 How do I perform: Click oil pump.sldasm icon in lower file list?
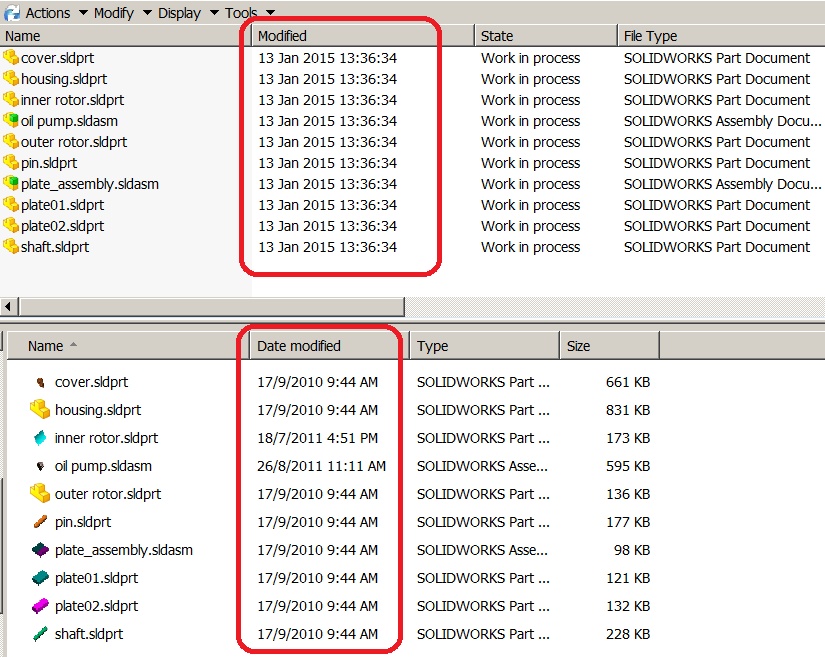click(x=41, y=466)
